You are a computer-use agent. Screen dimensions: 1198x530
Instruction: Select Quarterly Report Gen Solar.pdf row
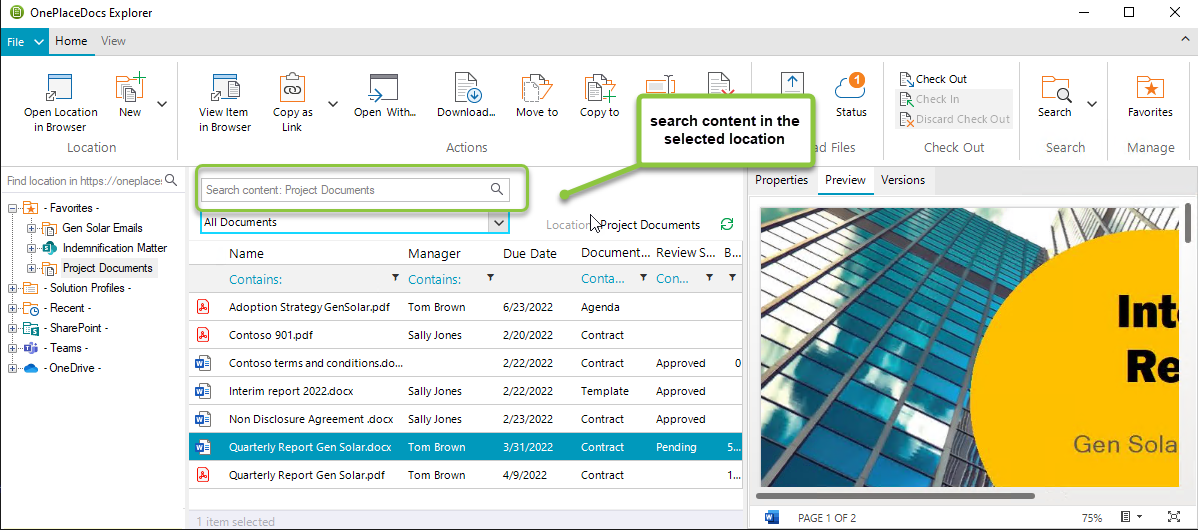[465, 475]
